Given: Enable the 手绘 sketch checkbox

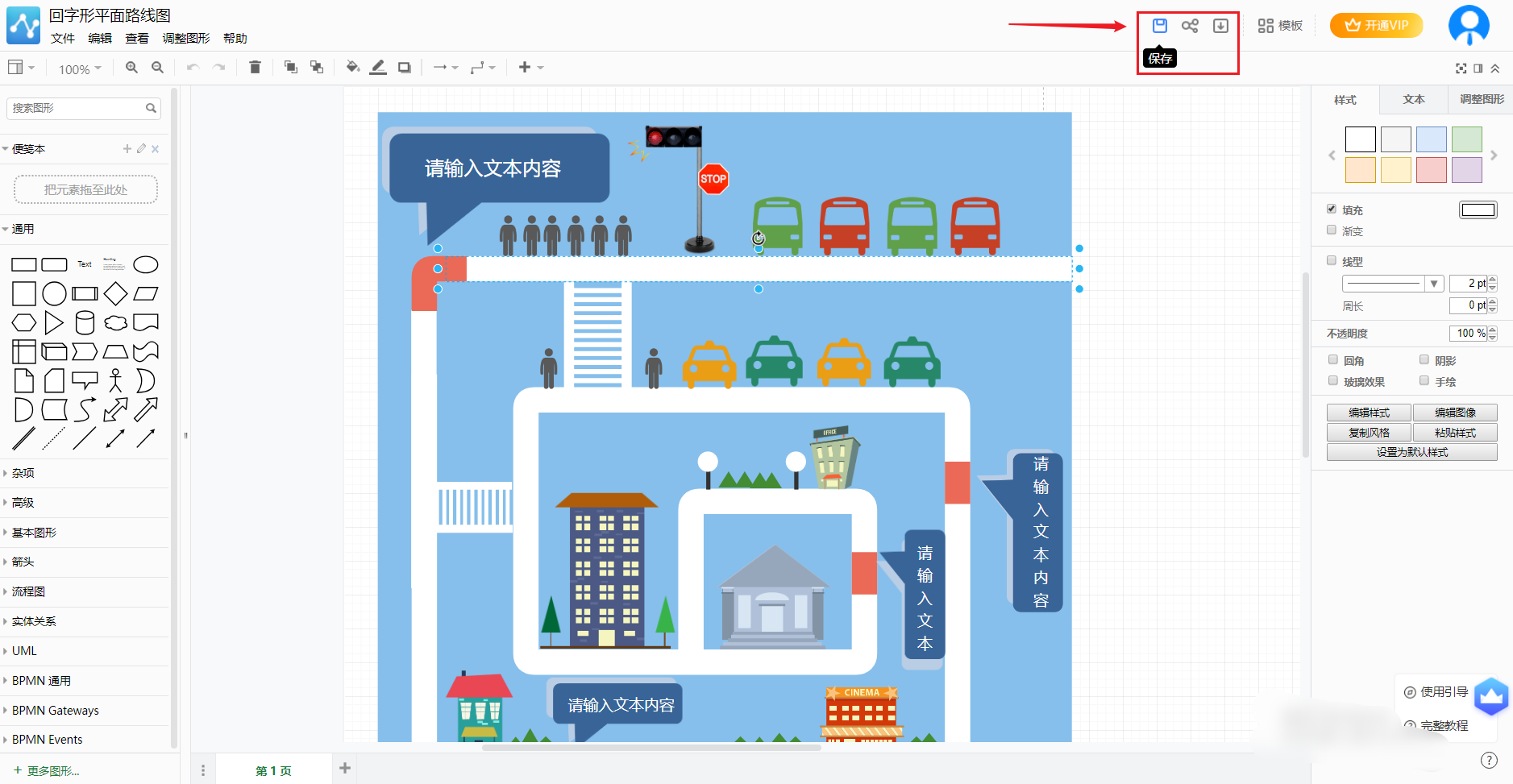Looking at the screenshot, I should coord(1424,380).
